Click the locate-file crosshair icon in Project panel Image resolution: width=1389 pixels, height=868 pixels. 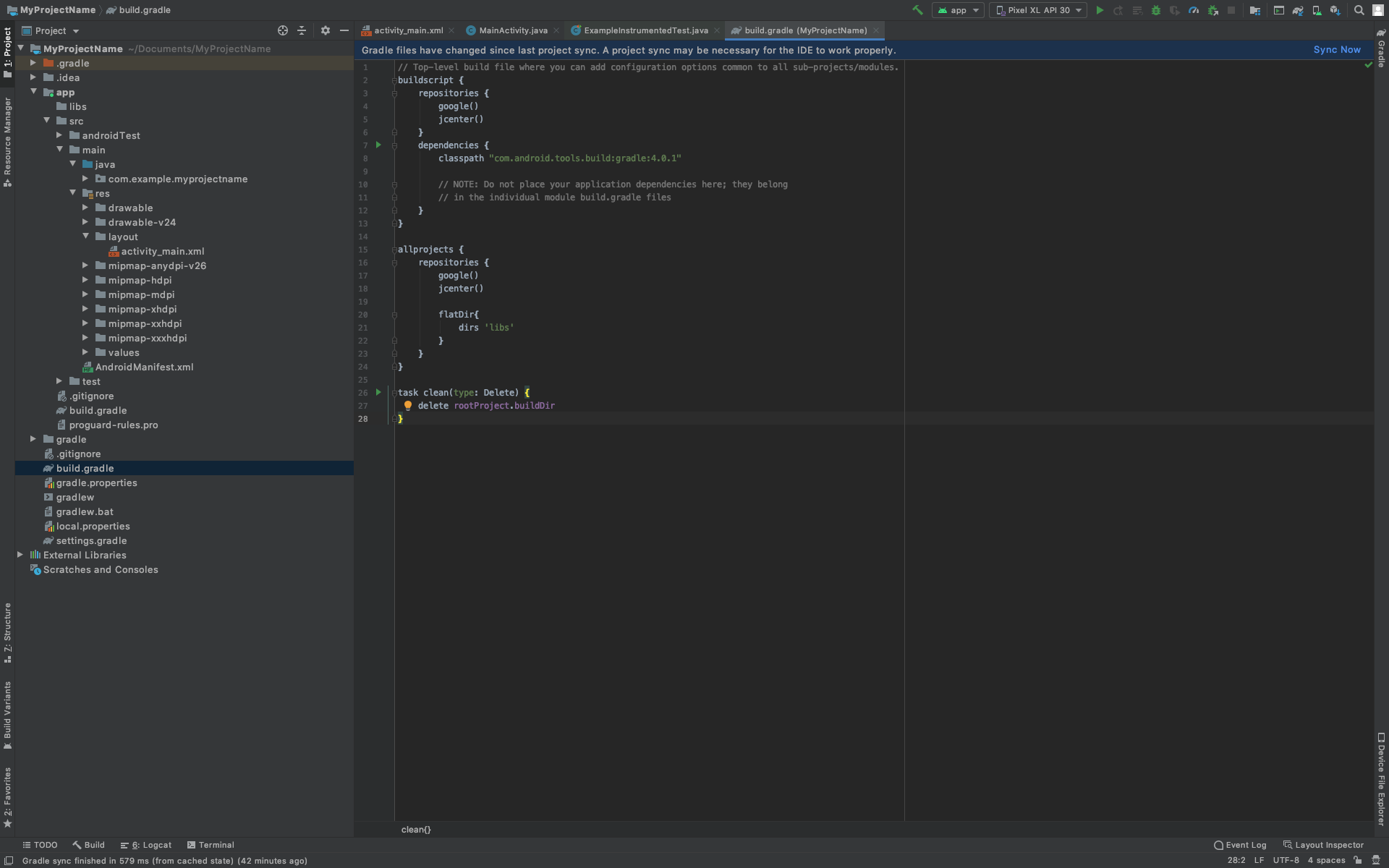pos(283,30)
